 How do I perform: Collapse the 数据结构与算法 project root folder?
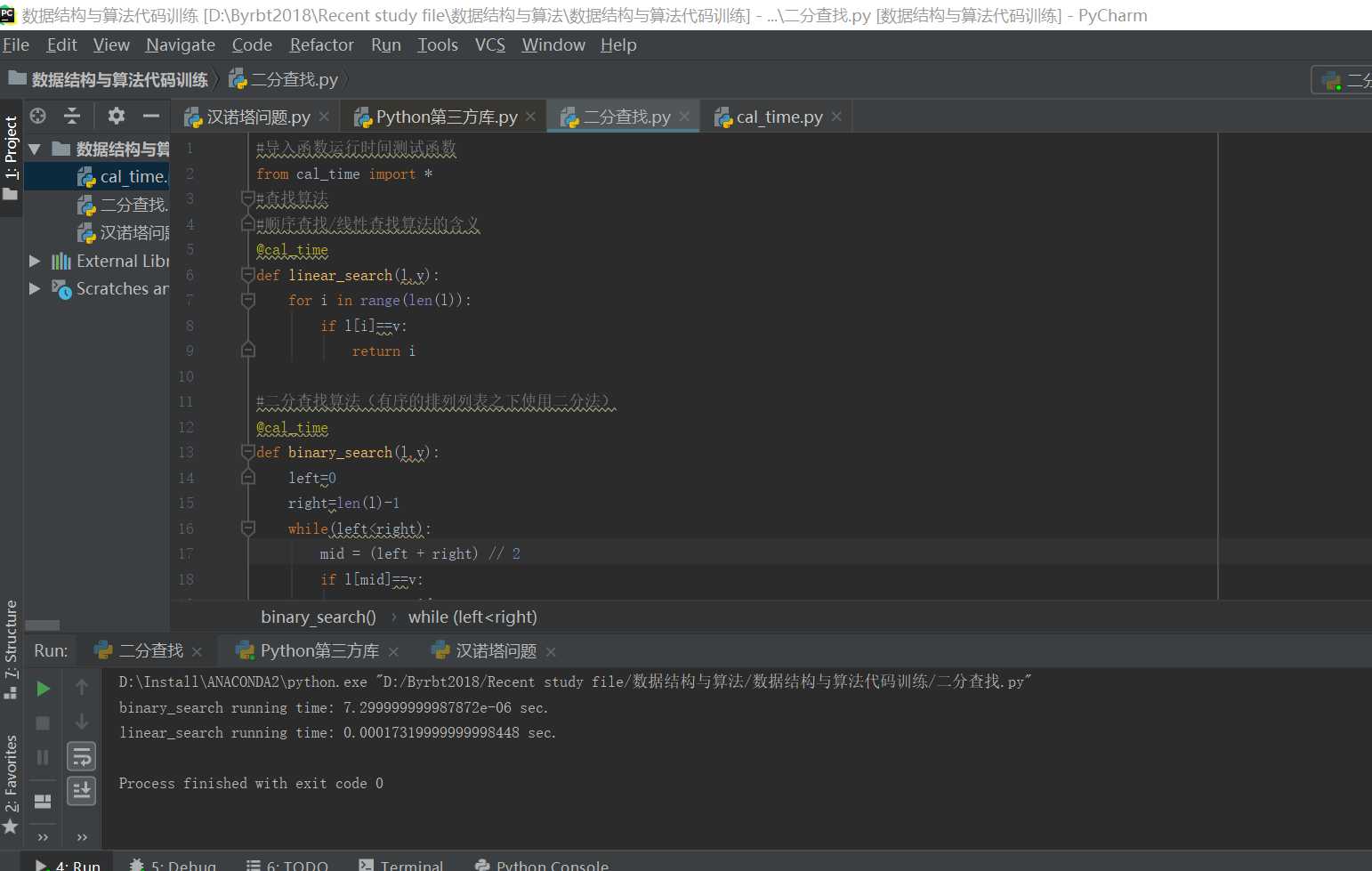35,149
